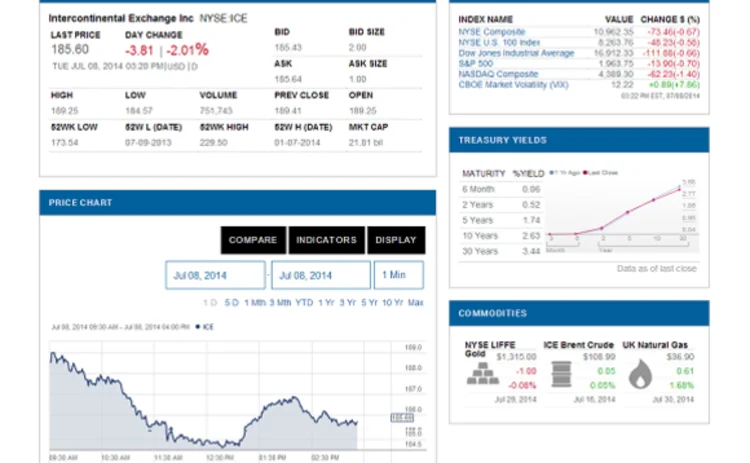
Task: Open the S&P 500 index link
Action: [475, 64]
